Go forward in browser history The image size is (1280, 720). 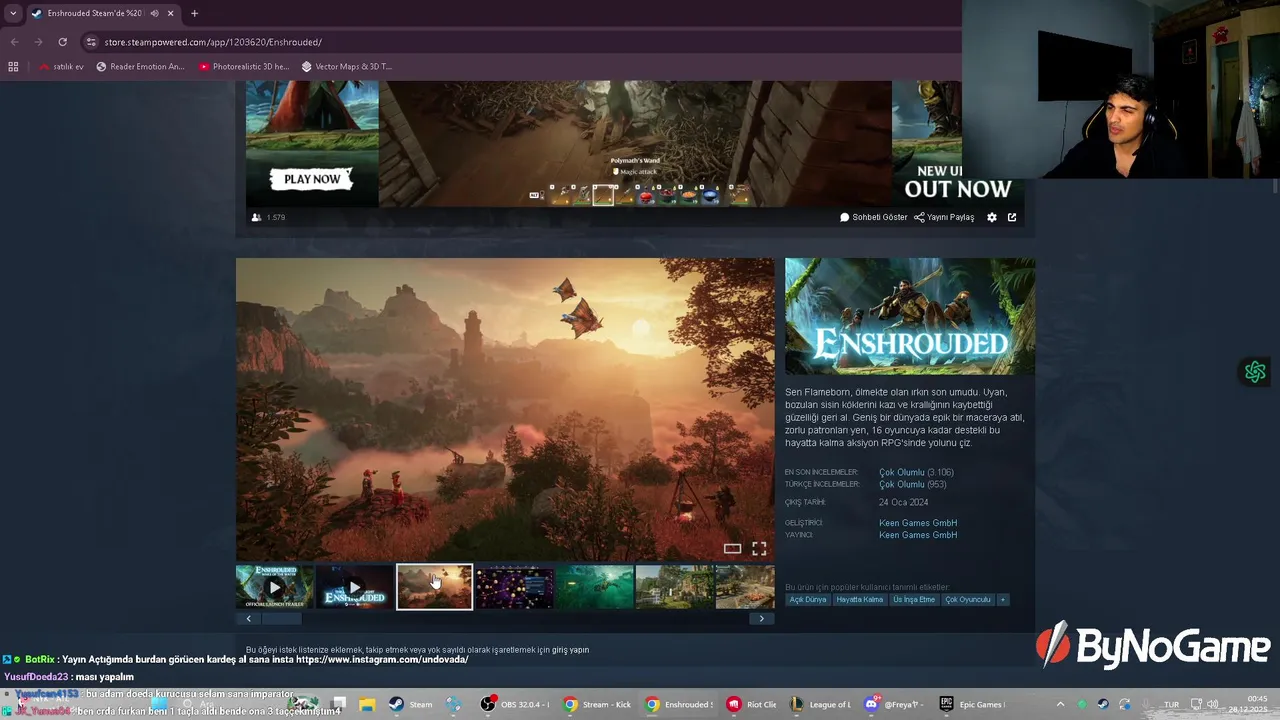click(x=38, y=42)
